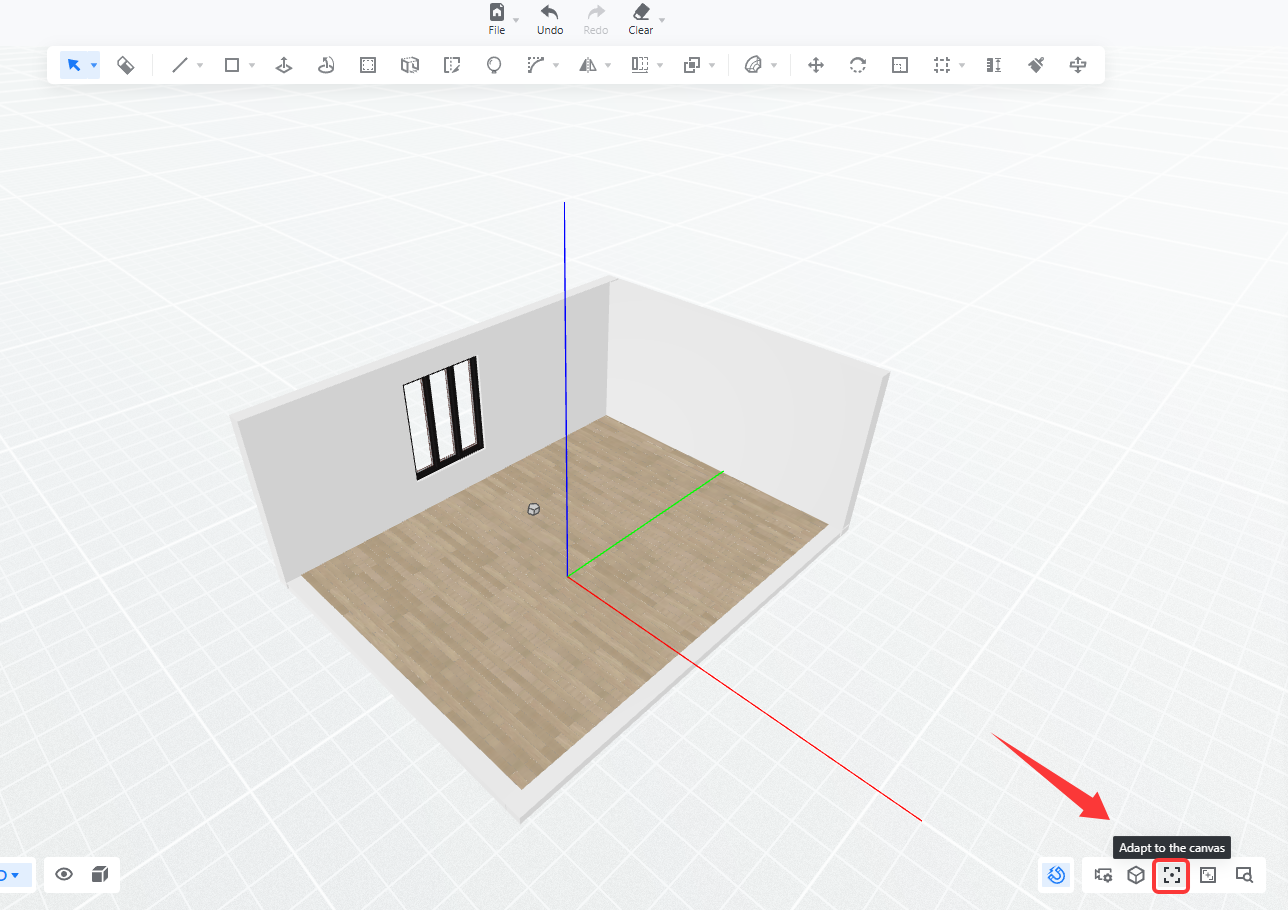Select the dotted square offset tool

pyautogui.click(x=368, y=65)
